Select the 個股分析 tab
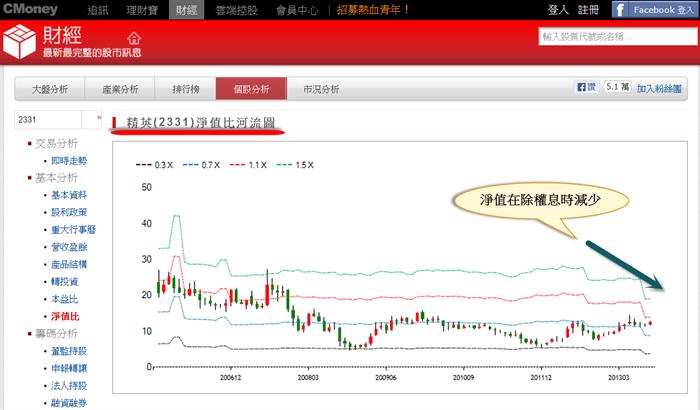Image resolution: width=700 pixels, height=410 pixels. tap(251, 89)
